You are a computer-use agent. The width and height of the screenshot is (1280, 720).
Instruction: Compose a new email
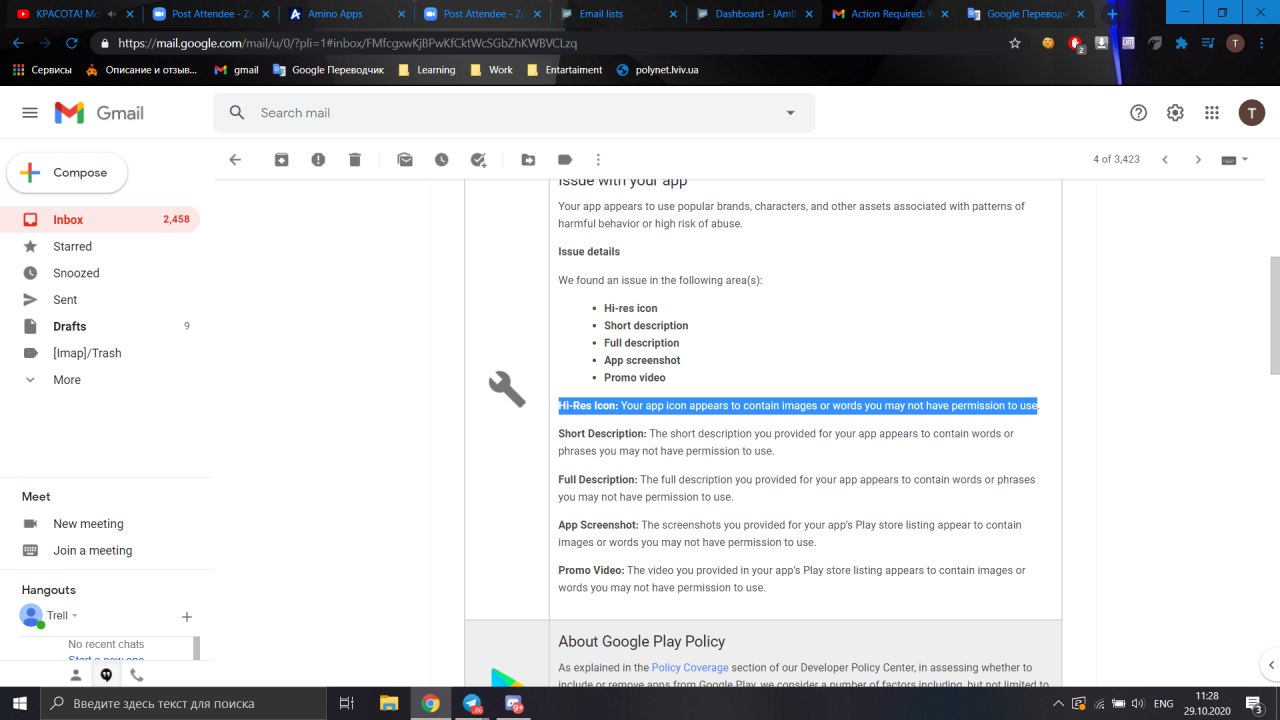pos(67,173)
